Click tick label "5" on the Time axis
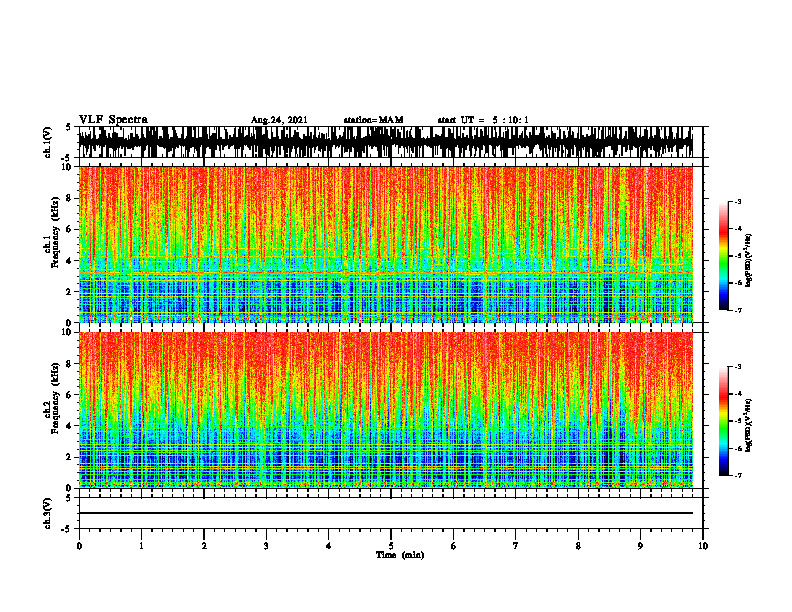This screenshot has width=792, height=612. tap(391, 546)
